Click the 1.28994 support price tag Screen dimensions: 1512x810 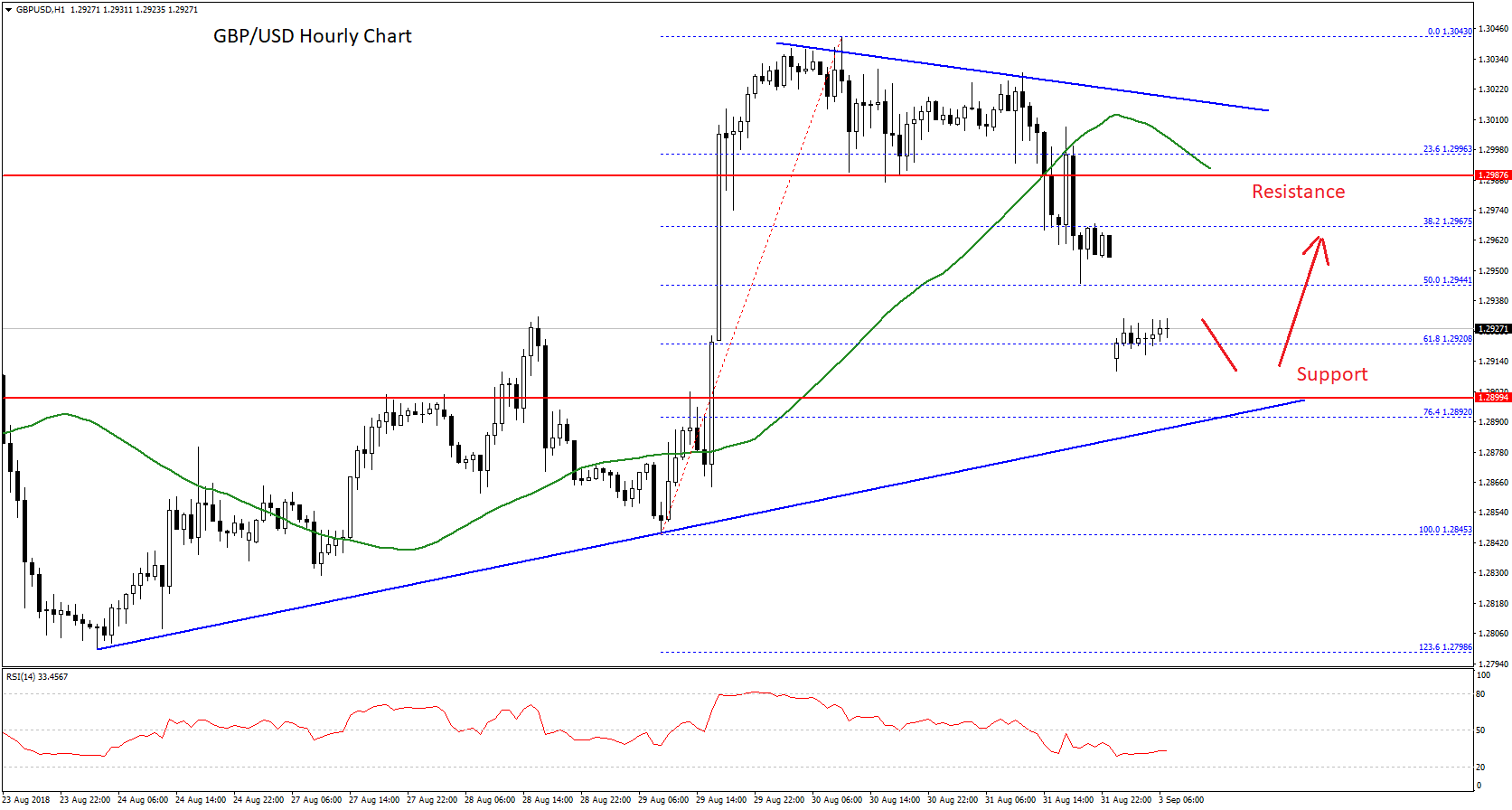[1492, 398]
